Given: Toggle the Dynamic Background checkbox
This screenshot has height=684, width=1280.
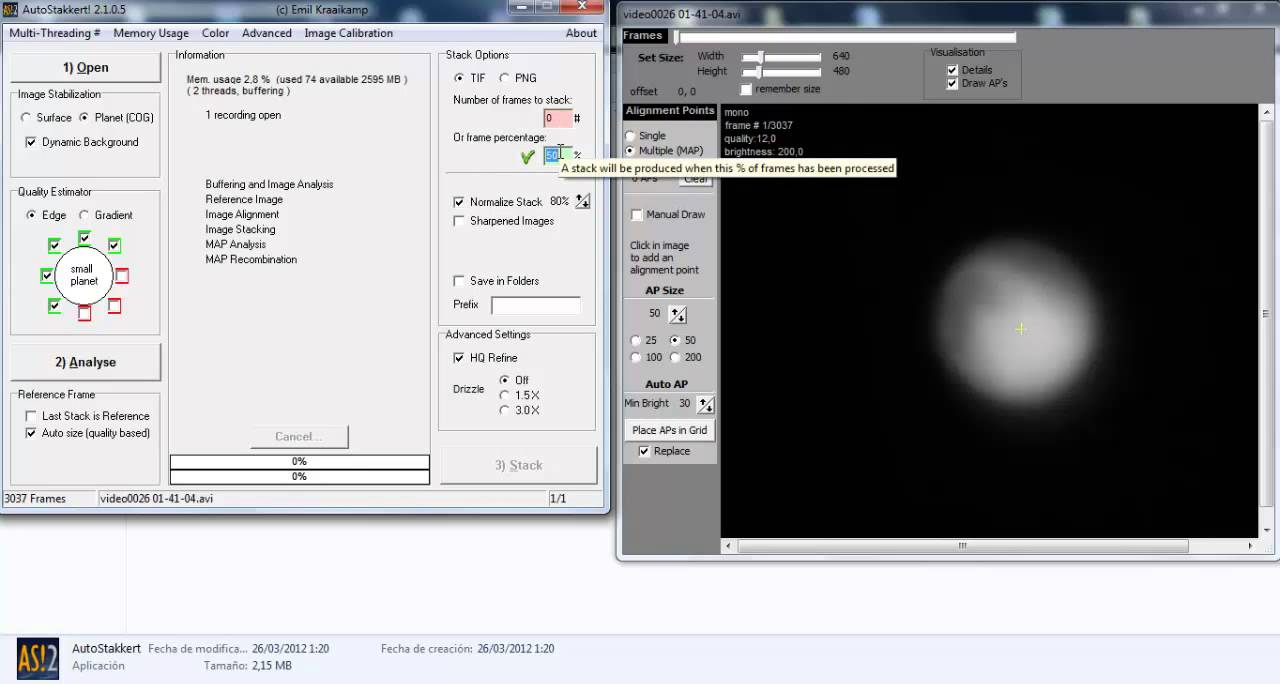Looking at the screenshot, I should click(x=31, y=142).
